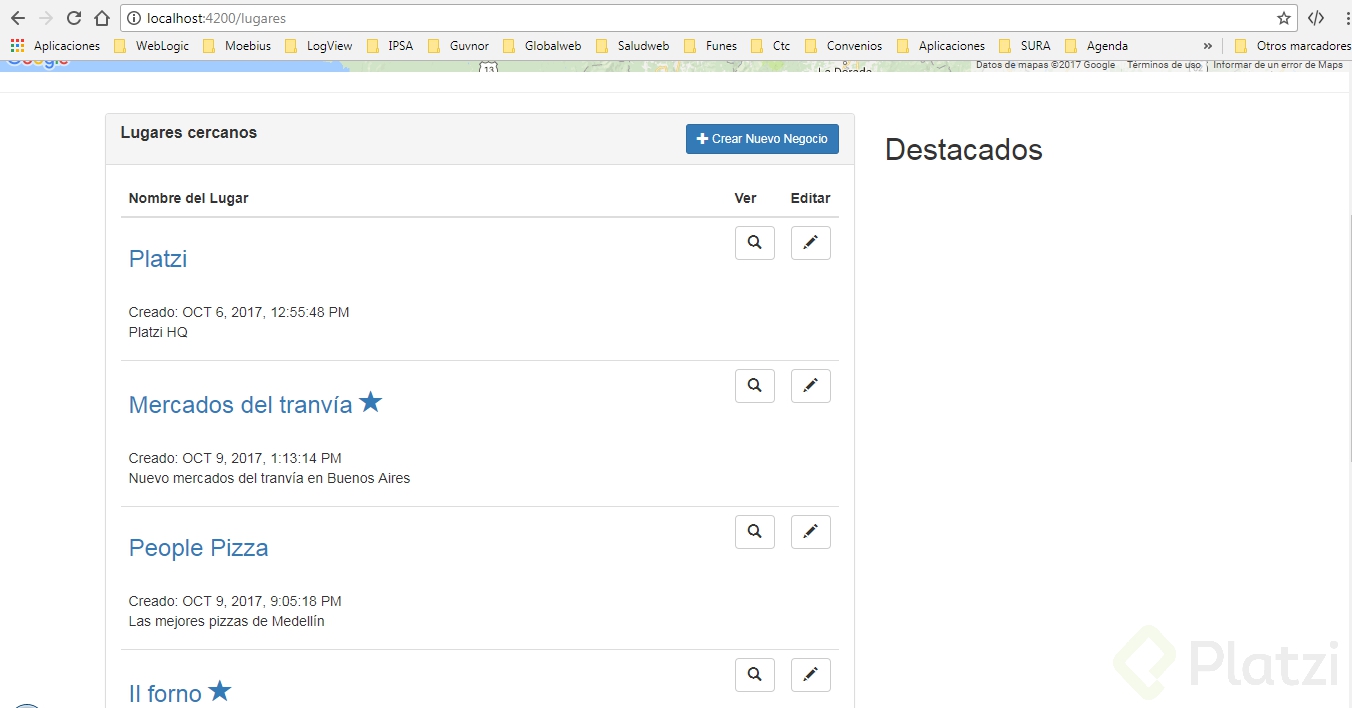
Task: Open the Moebius bookmark folder
Action: [x=237, y=46]
